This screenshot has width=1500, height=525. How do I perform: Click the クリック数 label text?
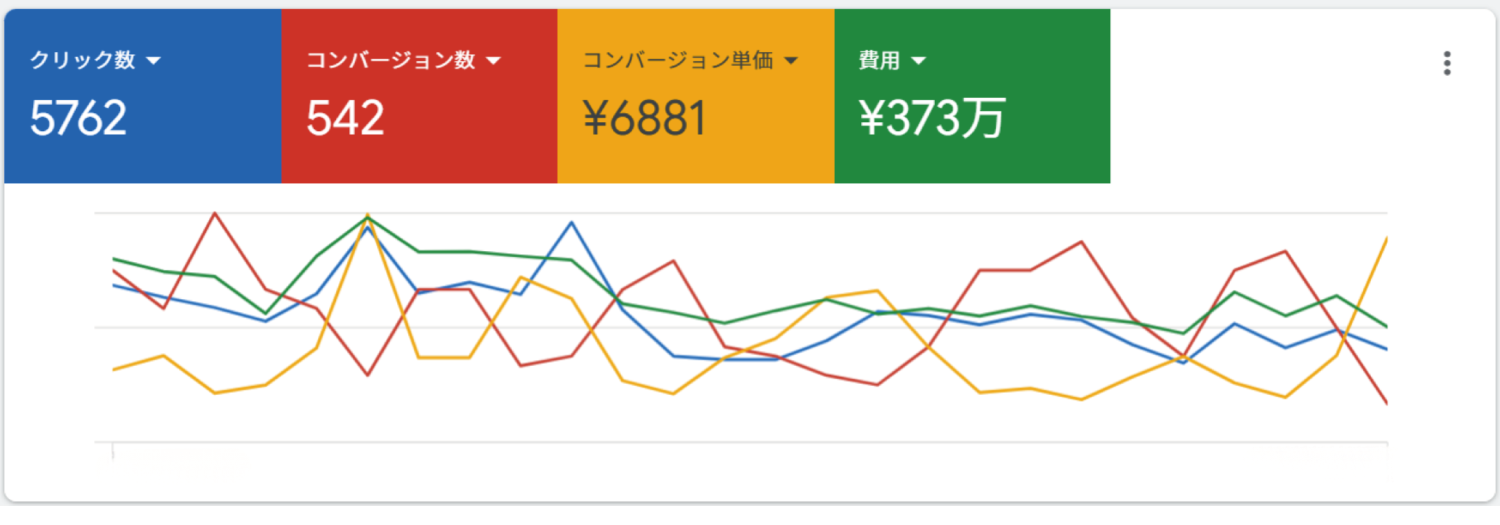[x=82, y=61]
